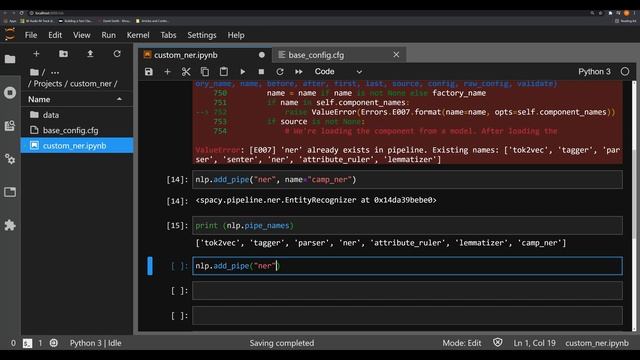Interrupt the kernel with stop icon
640x360 pixels.
(261, 72)
